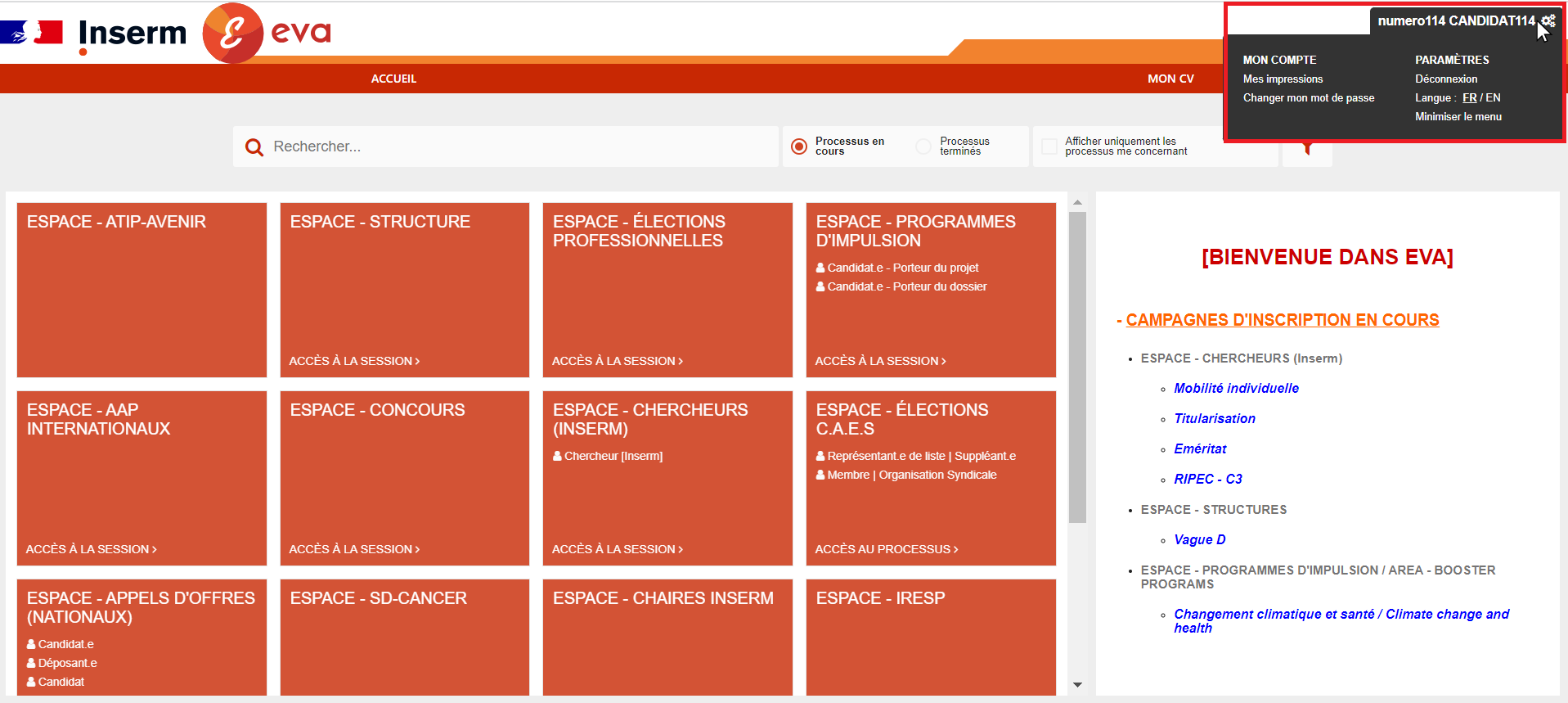Click the 'PARAMÈTRES' heading in the account menu

click(1452, 60)
